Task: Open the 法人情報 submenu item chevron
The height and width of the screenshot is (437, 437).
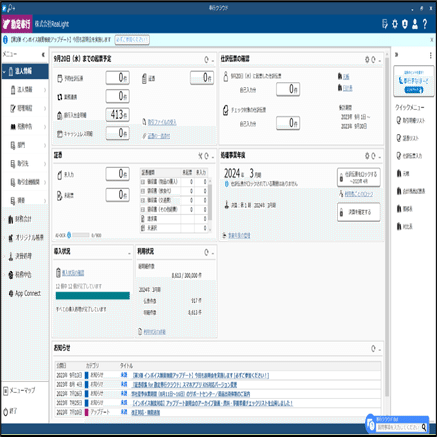Action: click(45, 90)
